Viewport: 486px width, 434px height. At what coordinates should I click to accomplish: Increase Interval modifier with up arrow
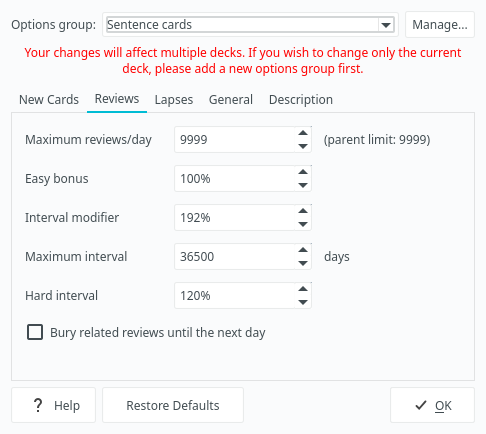click(x=303, y=211)
